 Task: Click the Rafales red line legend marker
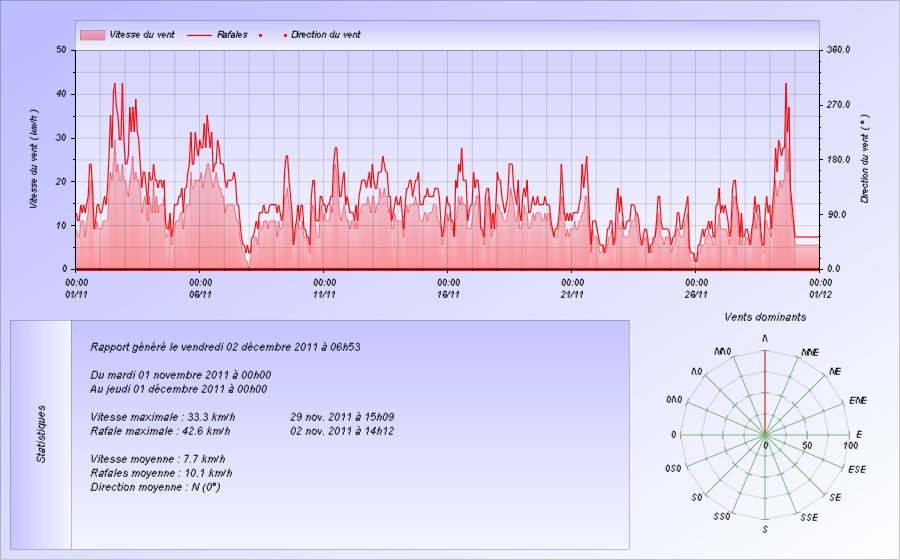pos(200,35)
